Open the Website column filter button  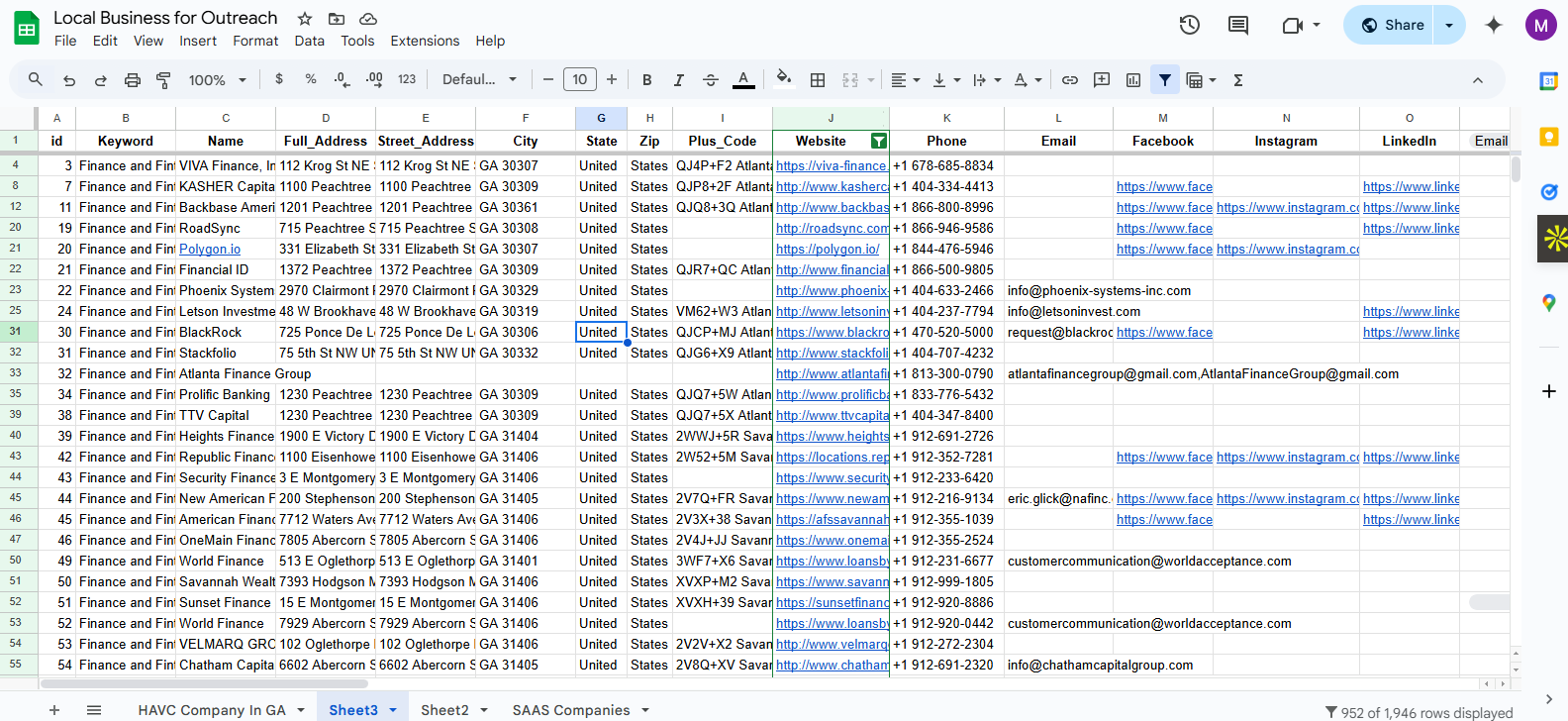coord(878,141)
